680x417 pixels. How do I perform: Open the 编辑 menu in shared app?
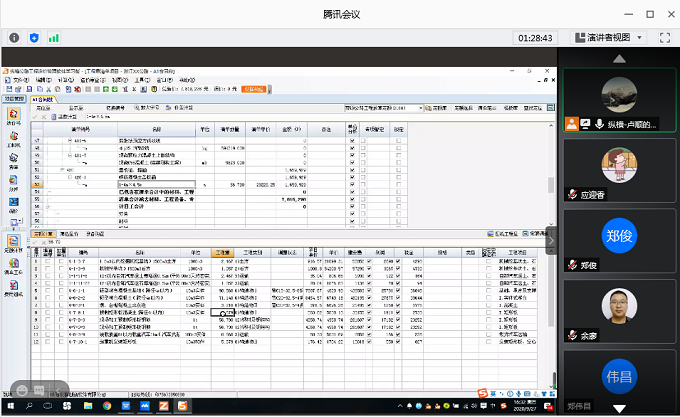(43, 80)
